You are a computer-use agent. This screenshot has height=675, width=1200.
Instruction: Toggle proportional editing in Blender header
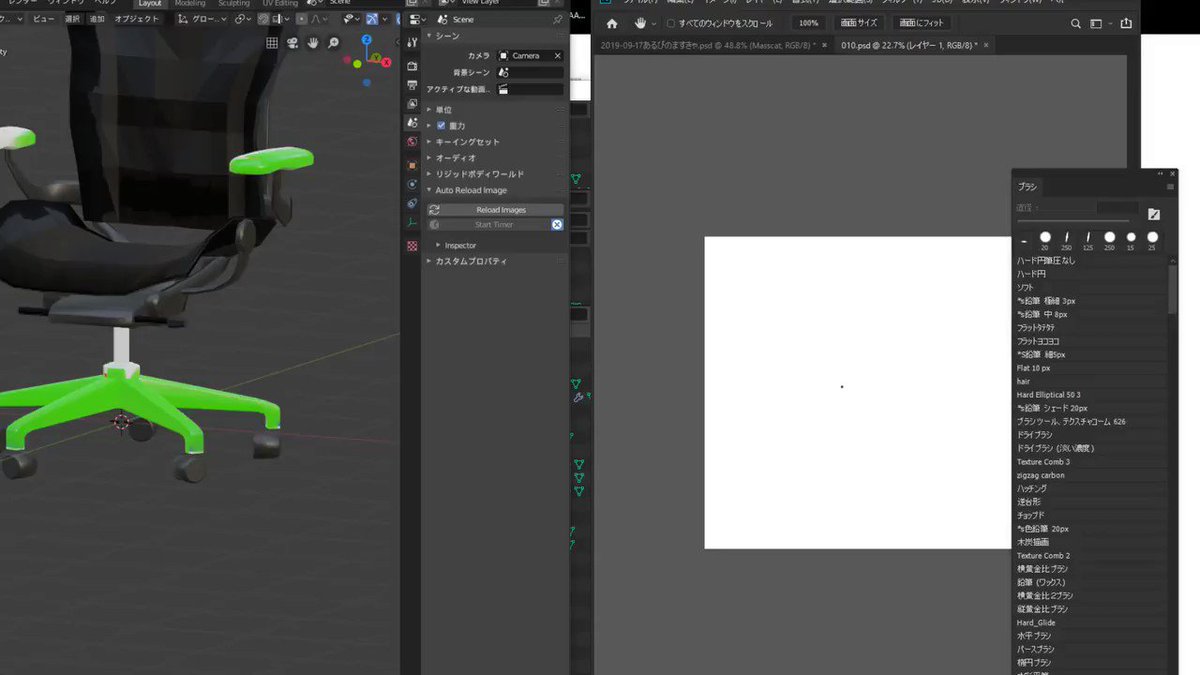302,19
